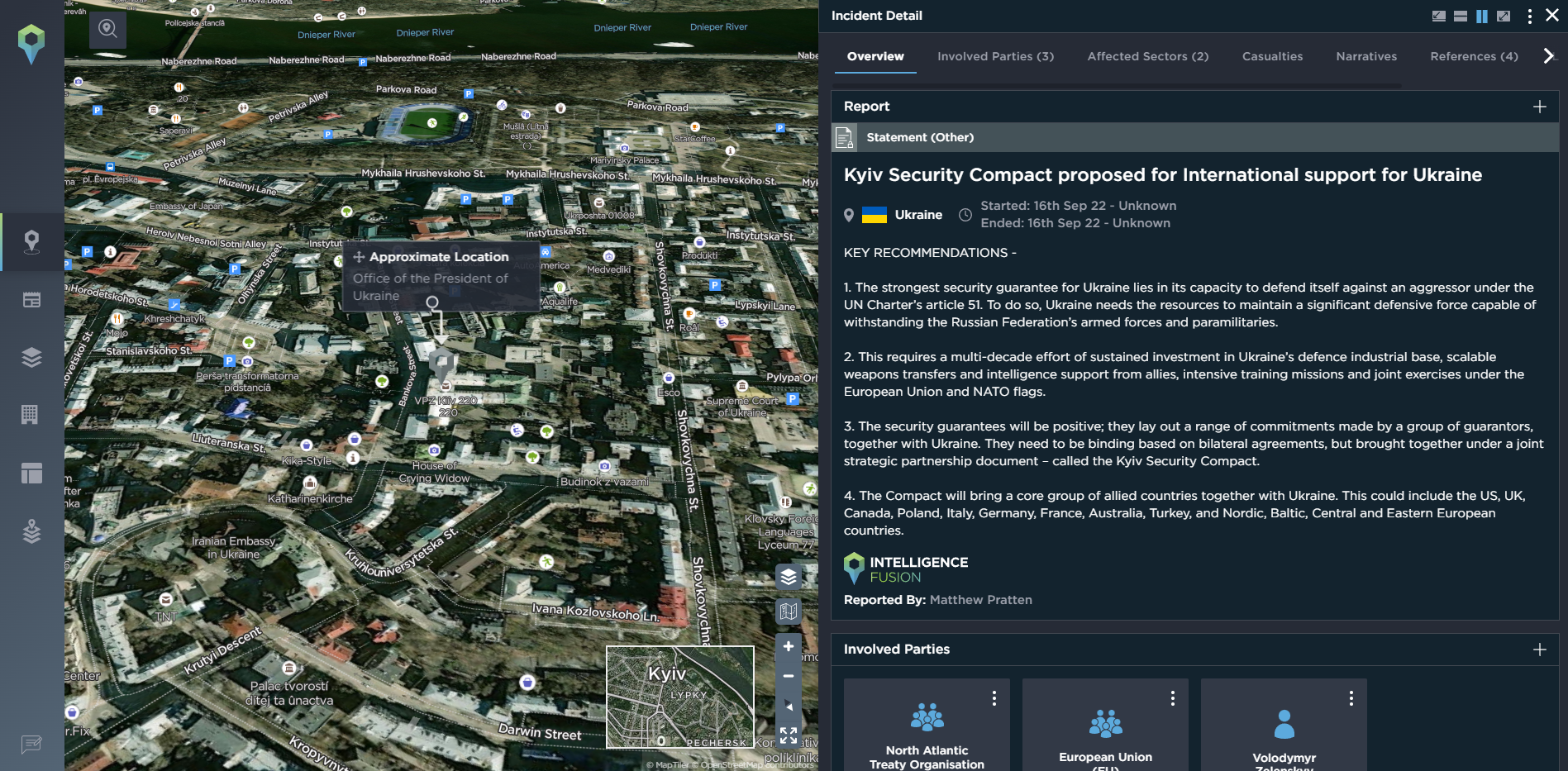Image resolution: width=1568 pixels, height=771 pixels.
Task: Open the Involved Parties (3) tab
Action: click(995, 56)
